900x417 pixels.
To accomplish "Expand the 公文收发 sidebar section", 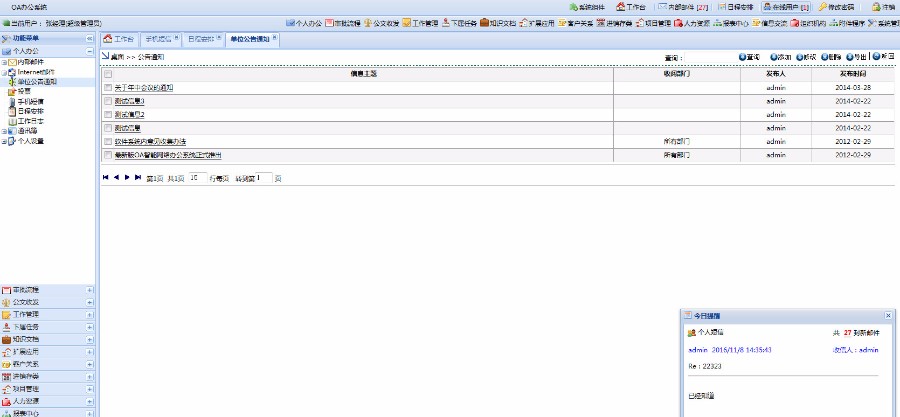I will [x=90, y=302].
